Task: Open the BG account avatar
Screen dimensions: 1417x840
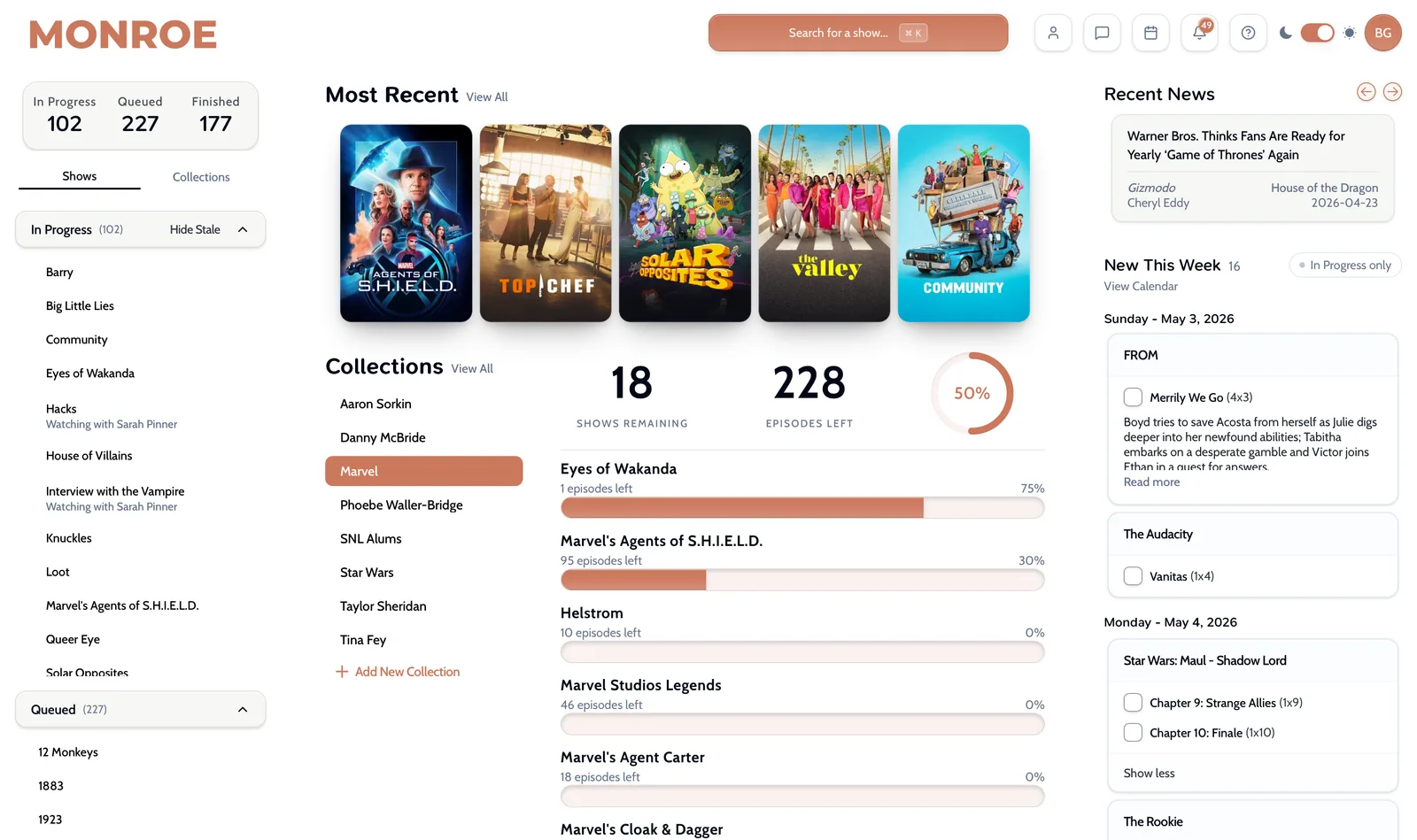Action: (1382, 33)
